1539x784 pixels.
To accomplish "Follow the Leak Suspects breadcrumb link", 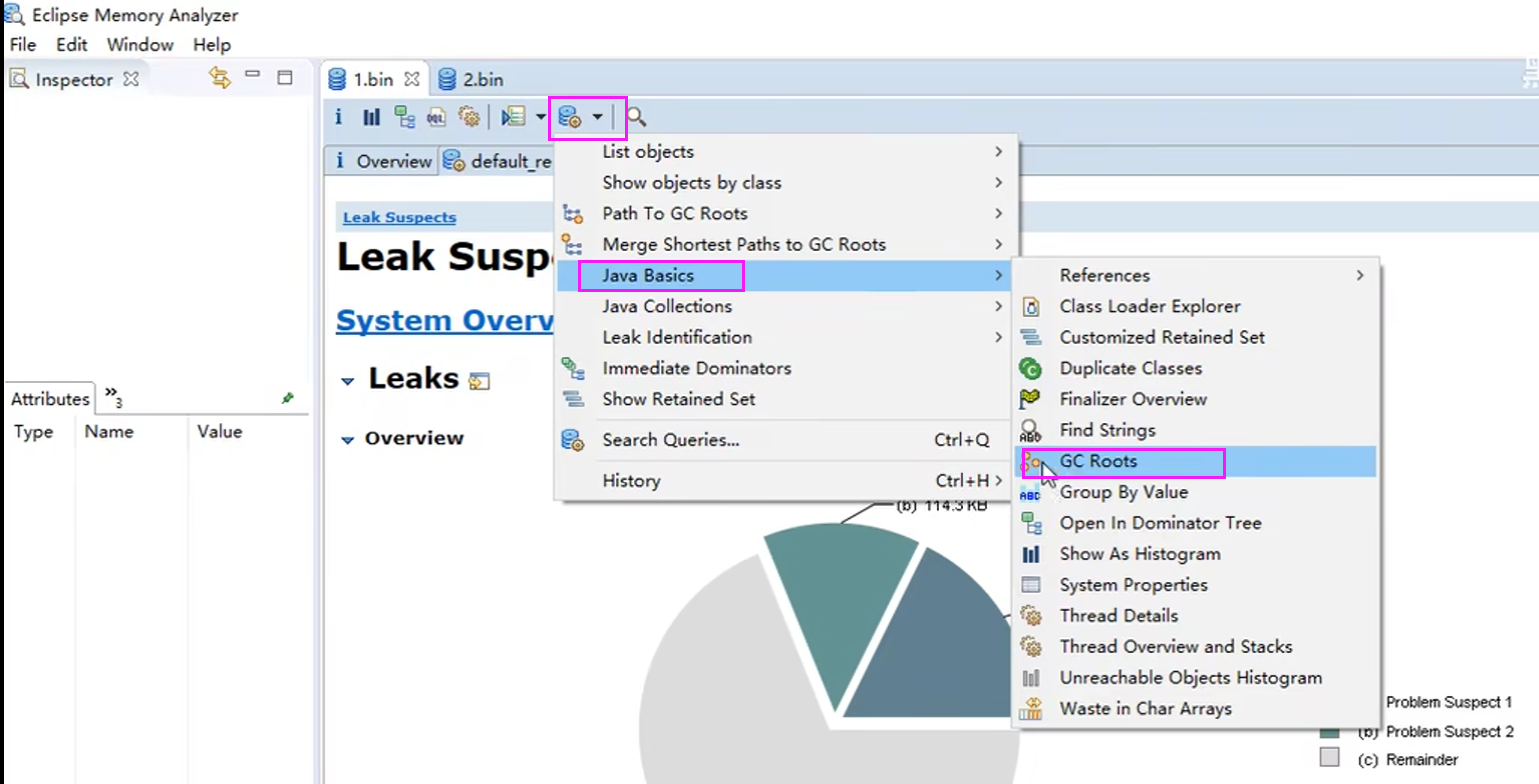I will click(399, 217).
